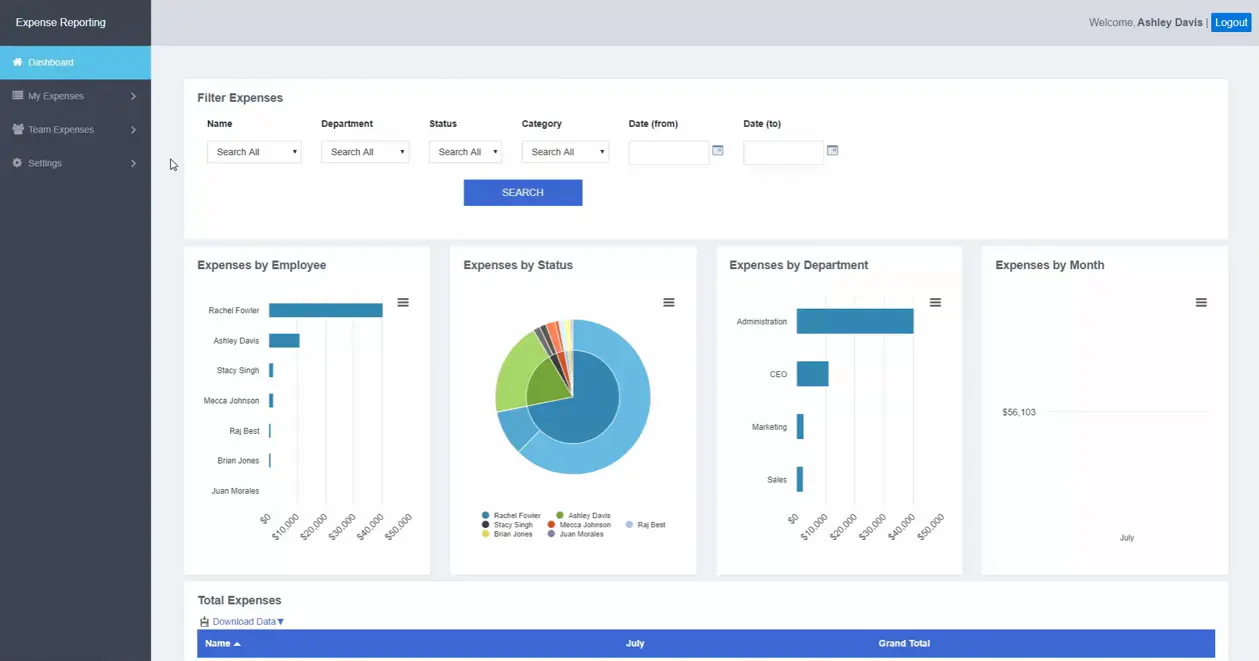Open Expenses by Employee chart hamburger menu

(403, 302)
